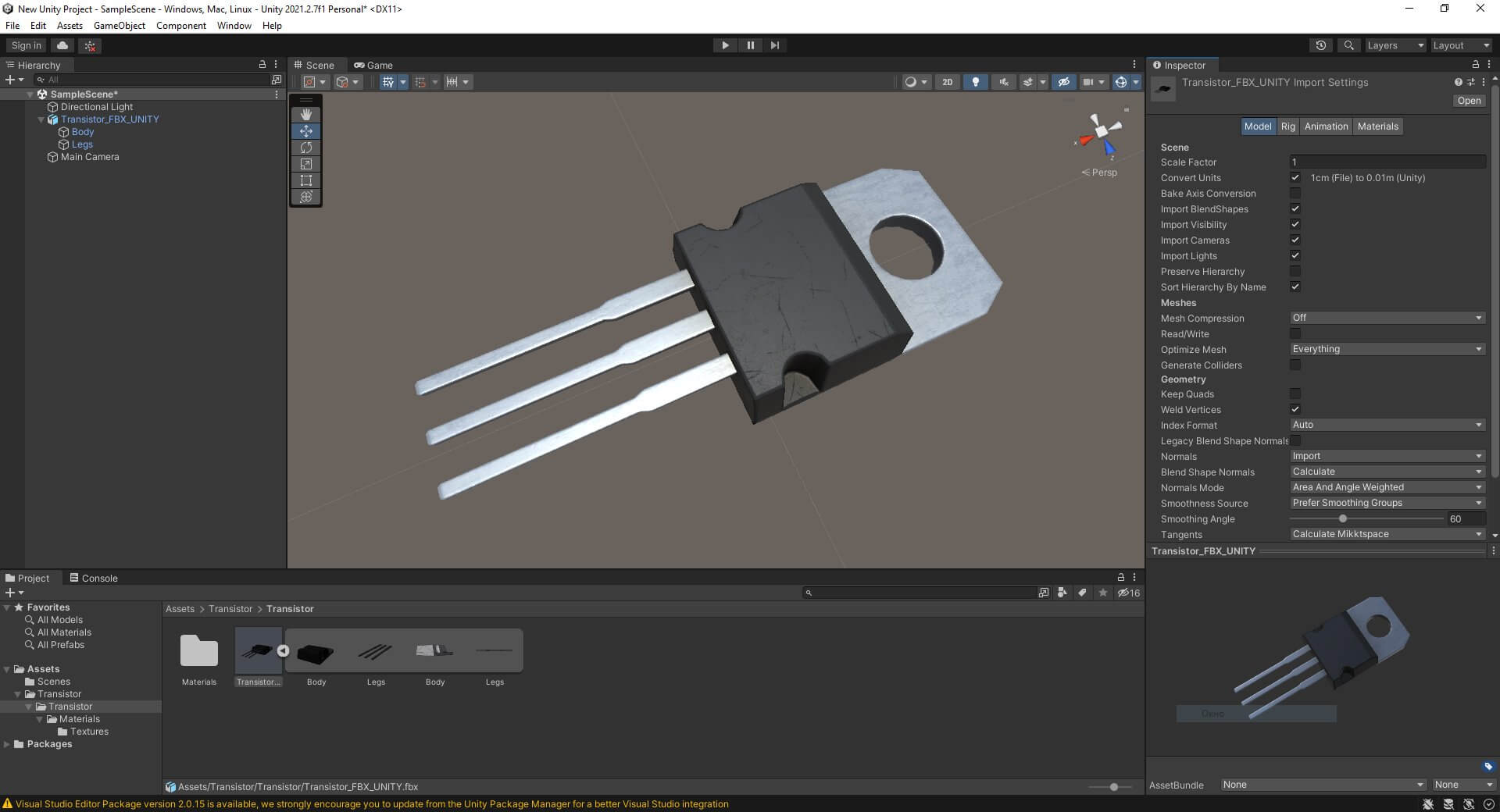
Task: Select the Rect transform tool
Action: [305, 180]
